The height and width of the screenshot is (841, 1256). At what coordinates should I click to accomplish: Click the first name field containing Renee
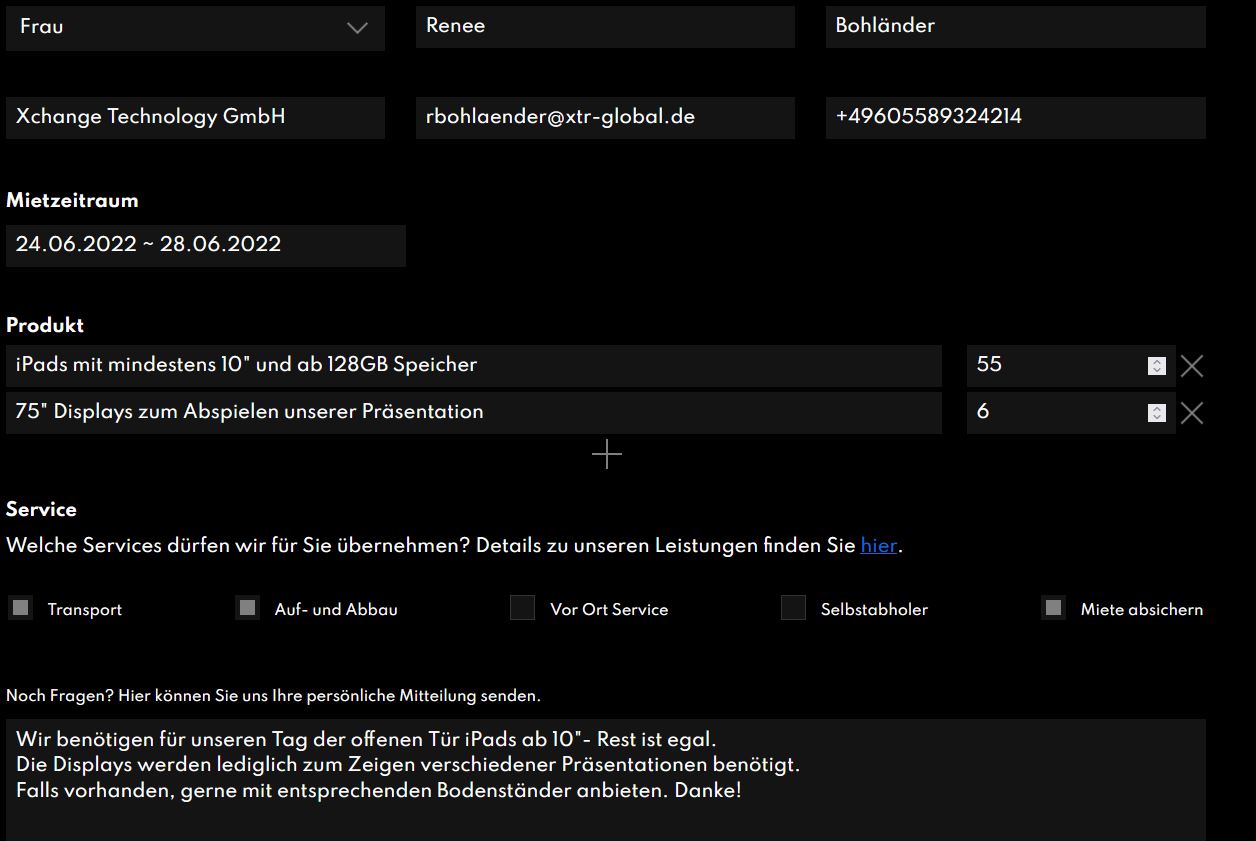(x=605, y=27)
